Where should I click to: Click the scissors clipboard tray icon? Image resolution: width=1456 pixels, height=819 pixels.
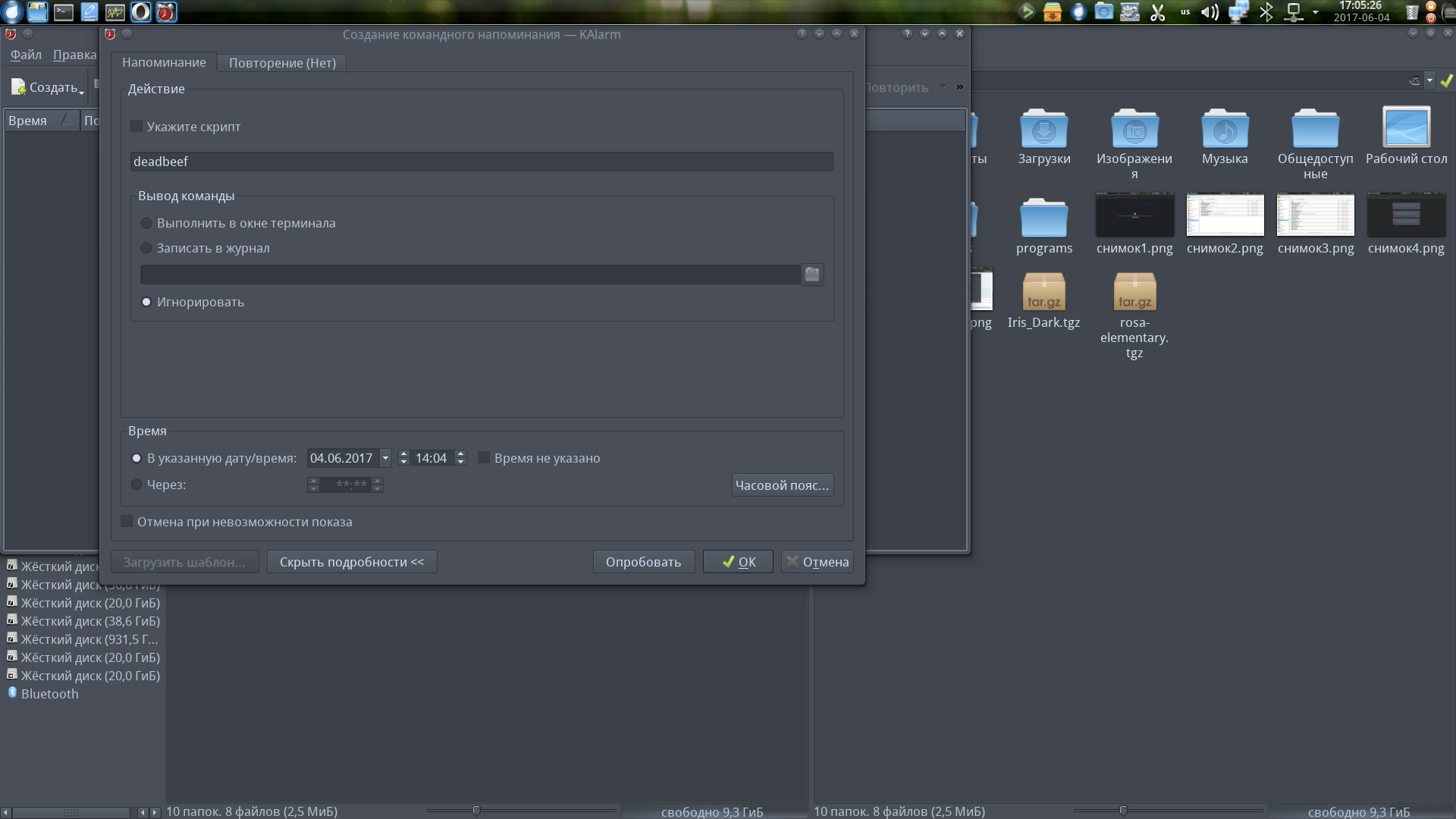click(1157, 12)
